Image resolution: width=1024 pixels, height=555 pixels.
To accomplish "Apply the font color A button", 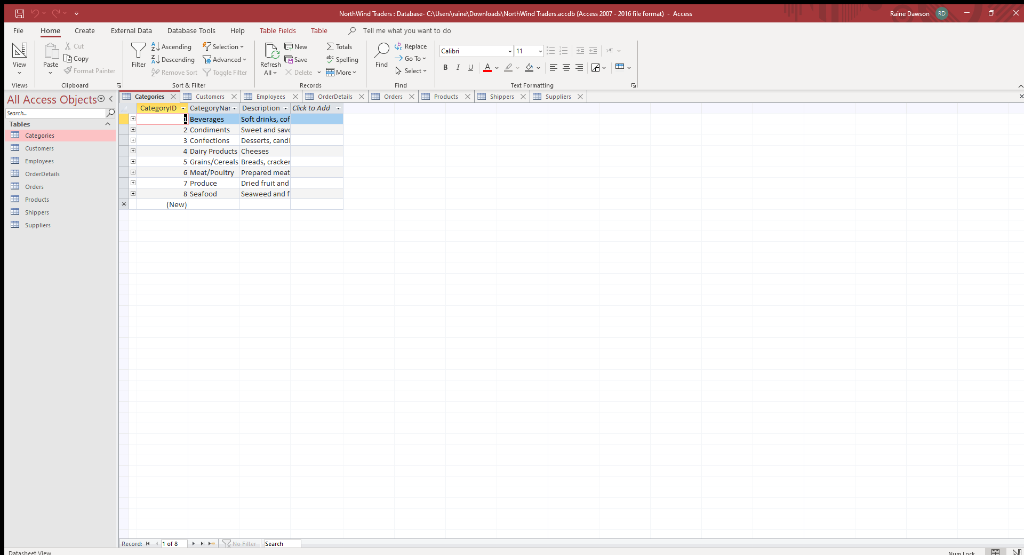I will [x=487, y=68].
